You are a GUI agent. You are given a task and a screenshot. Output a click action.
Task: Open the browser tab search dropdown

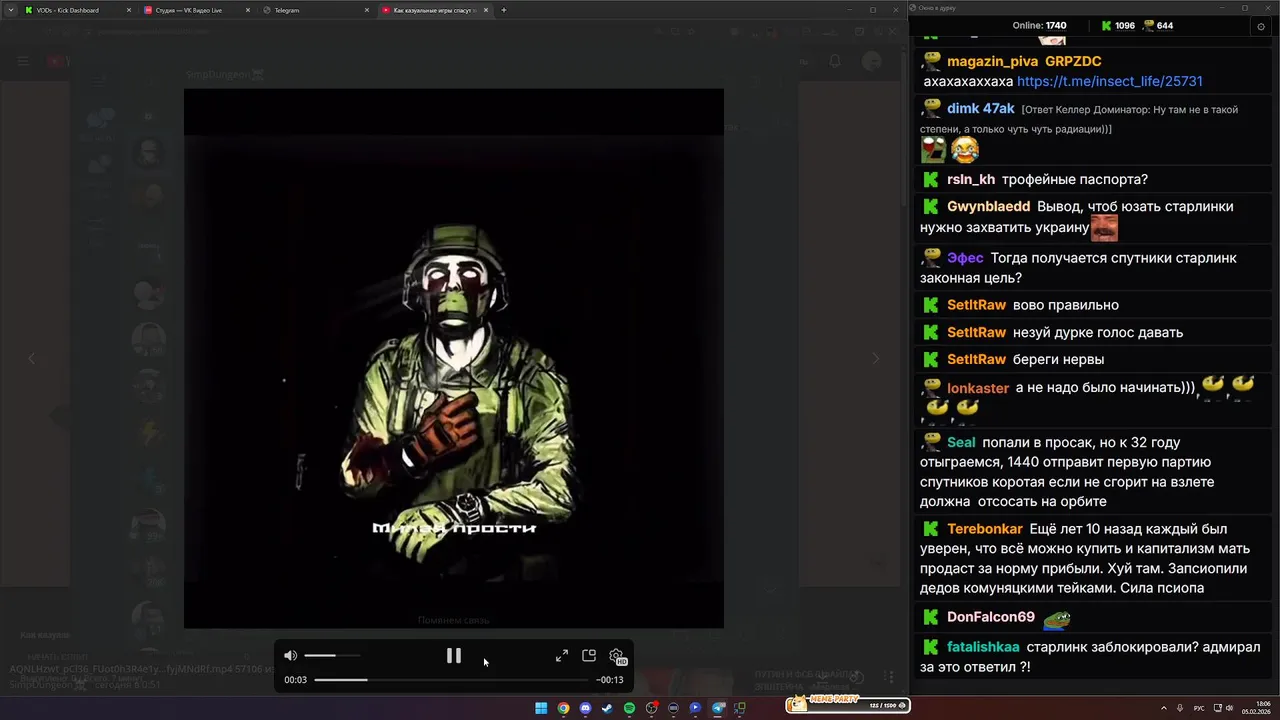point(10,10)
